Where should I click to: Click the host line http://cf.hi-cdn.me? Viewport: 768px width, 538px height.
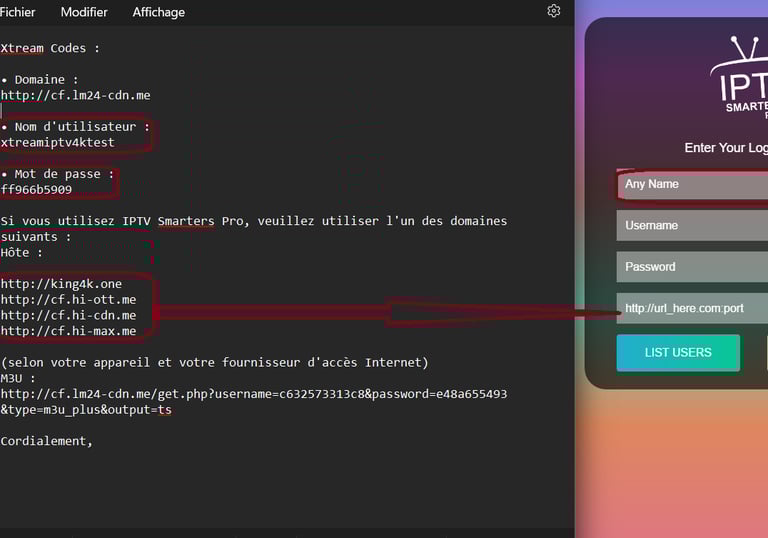(x=69, y=316)
